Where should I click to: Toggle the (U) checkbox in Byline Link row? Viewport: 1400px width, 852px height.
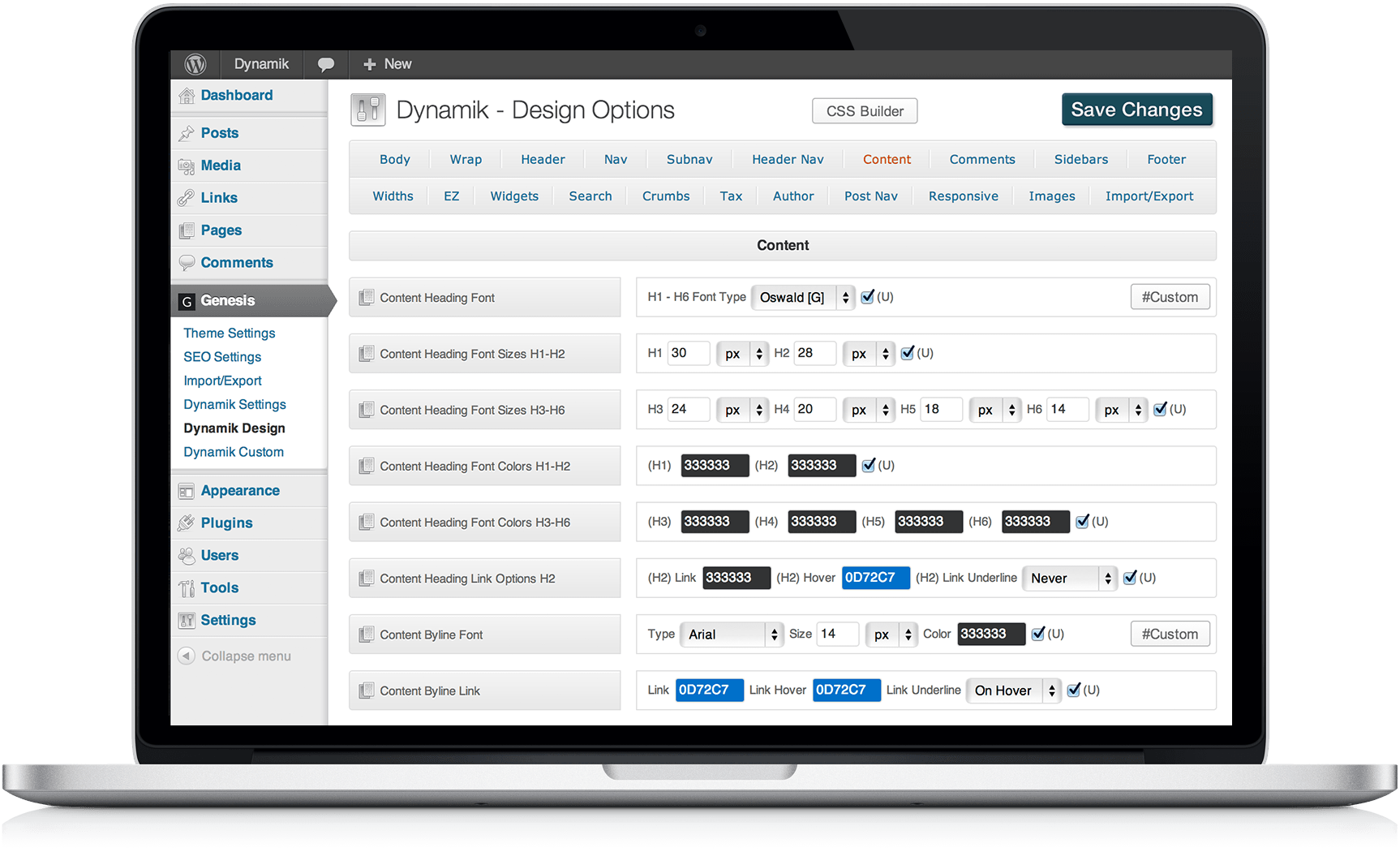click(x=1074, y=690)
